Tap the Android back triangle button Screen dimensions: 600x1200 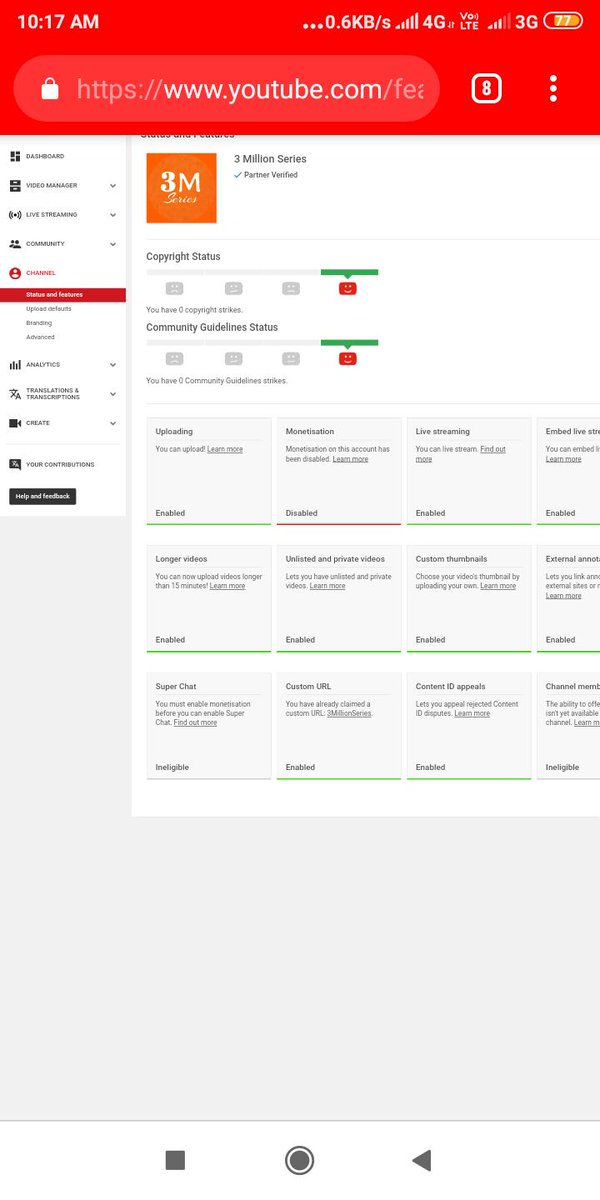point(422,1160)
